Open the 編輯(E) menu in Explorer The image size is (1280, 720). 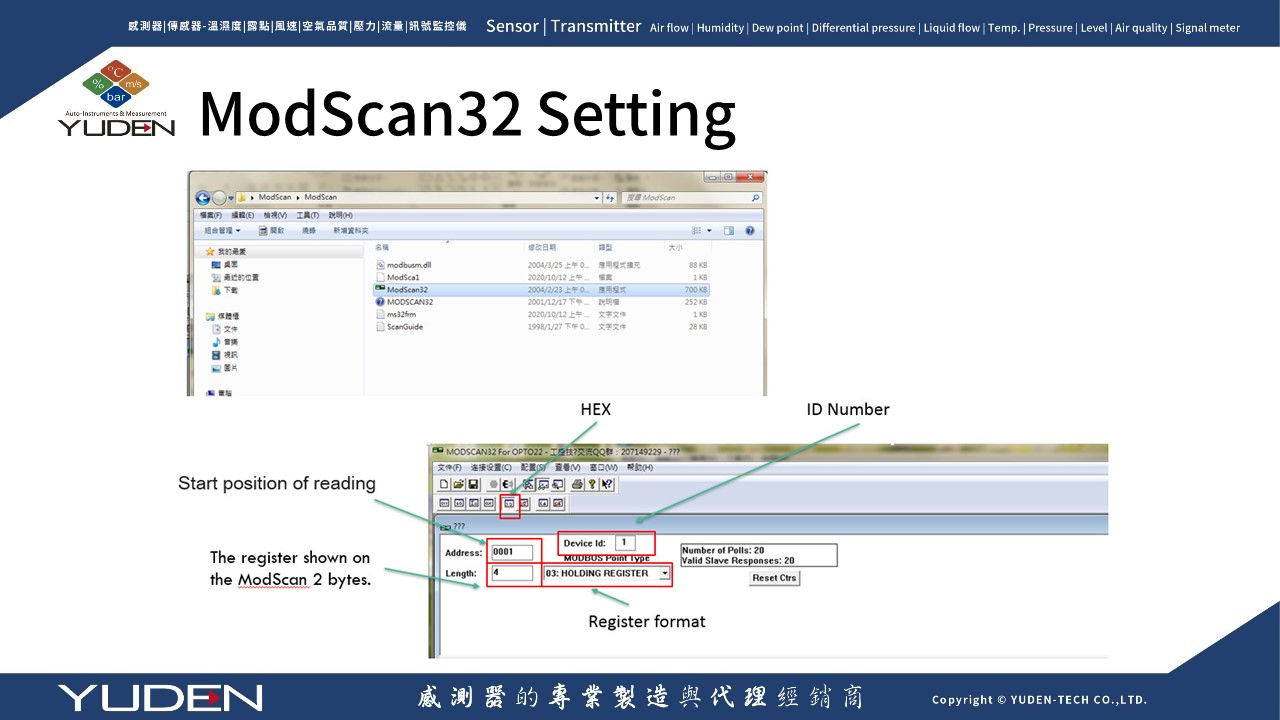[243, 215]
